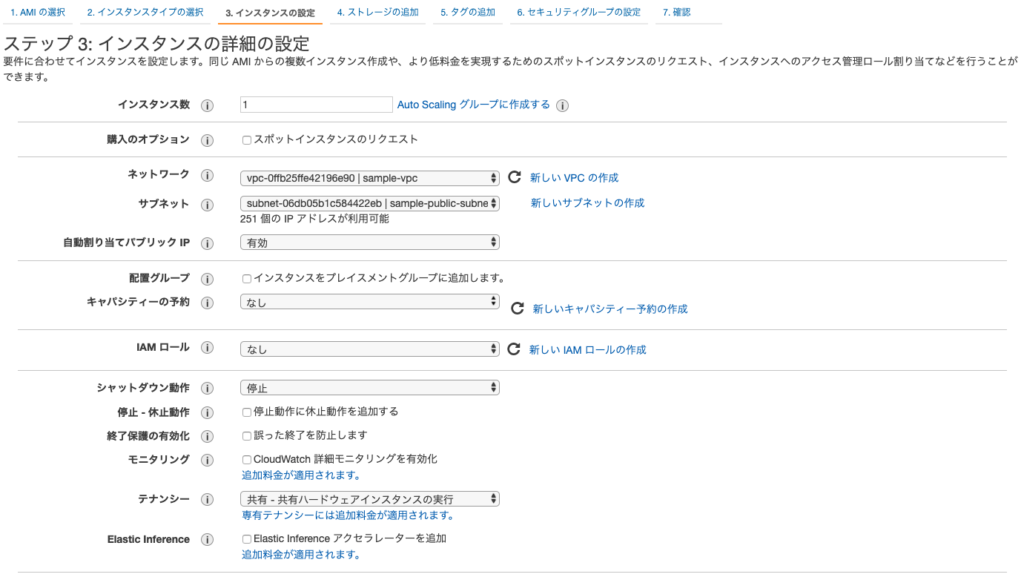This screenshot has height=577, width=1024.
Task: Expand the テナンシー dropdown
Action: [370, 499]
